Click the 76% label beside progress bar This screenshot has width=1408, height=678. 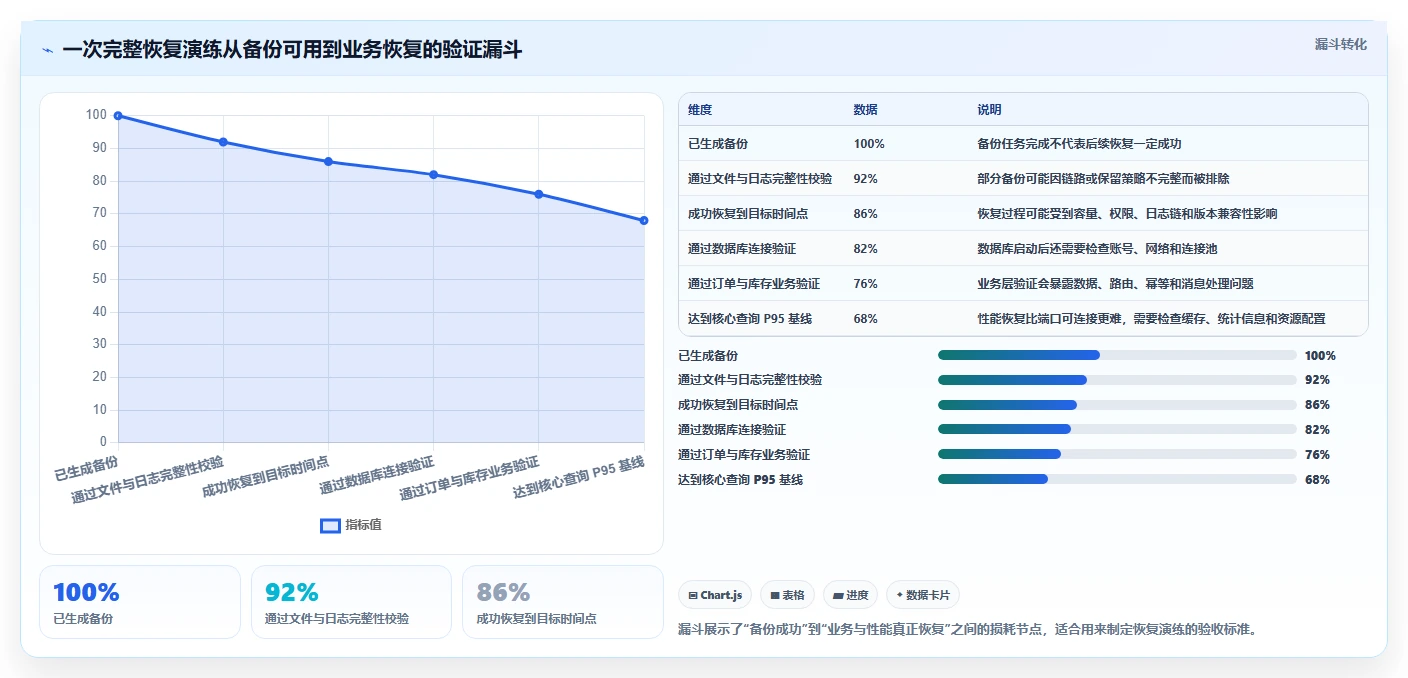click(x=1318, y=455)
